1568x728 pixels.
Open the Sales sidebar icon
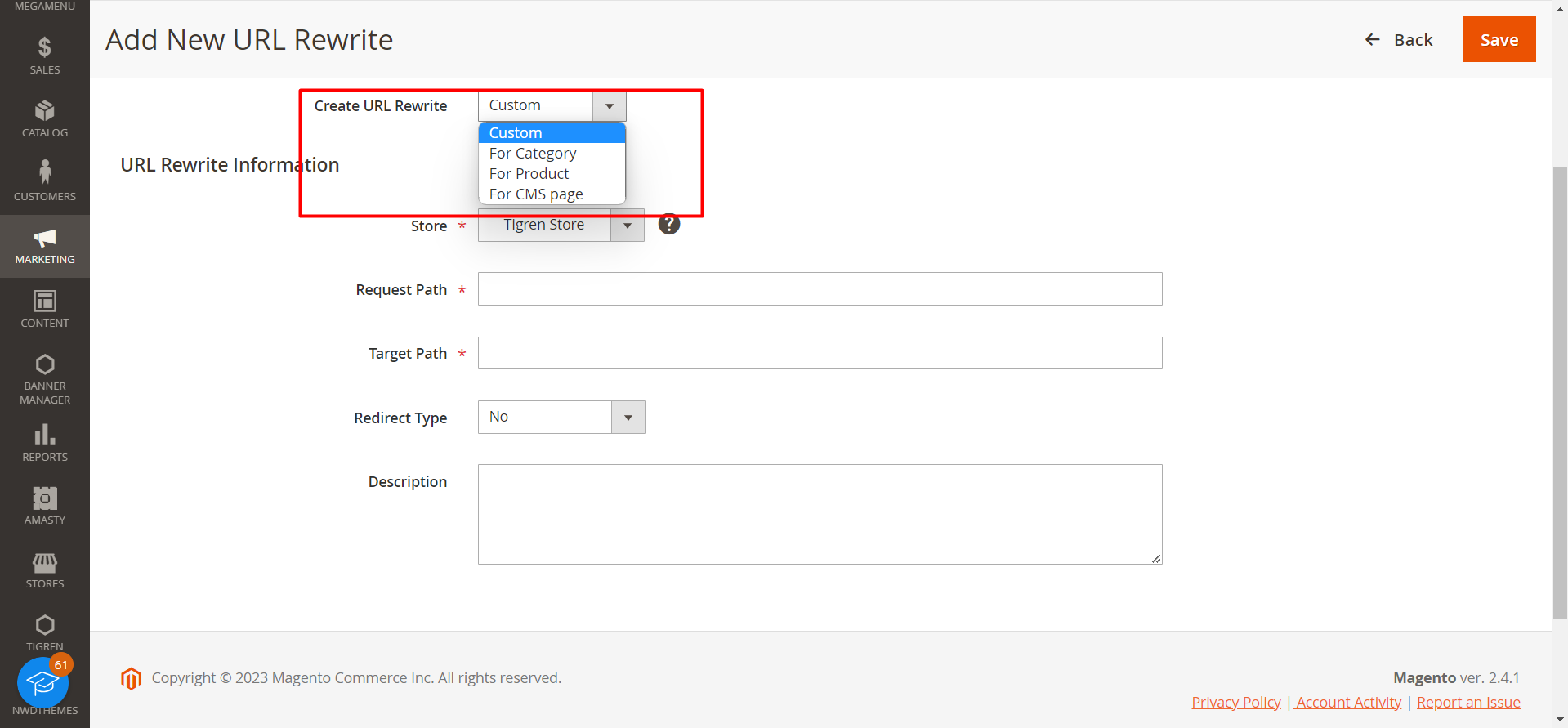point(45,47)
